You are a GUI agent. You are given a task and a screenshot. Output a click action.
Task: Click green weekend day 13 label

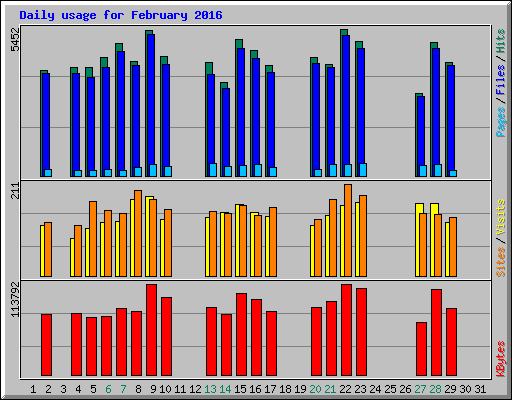pos(210,389)
